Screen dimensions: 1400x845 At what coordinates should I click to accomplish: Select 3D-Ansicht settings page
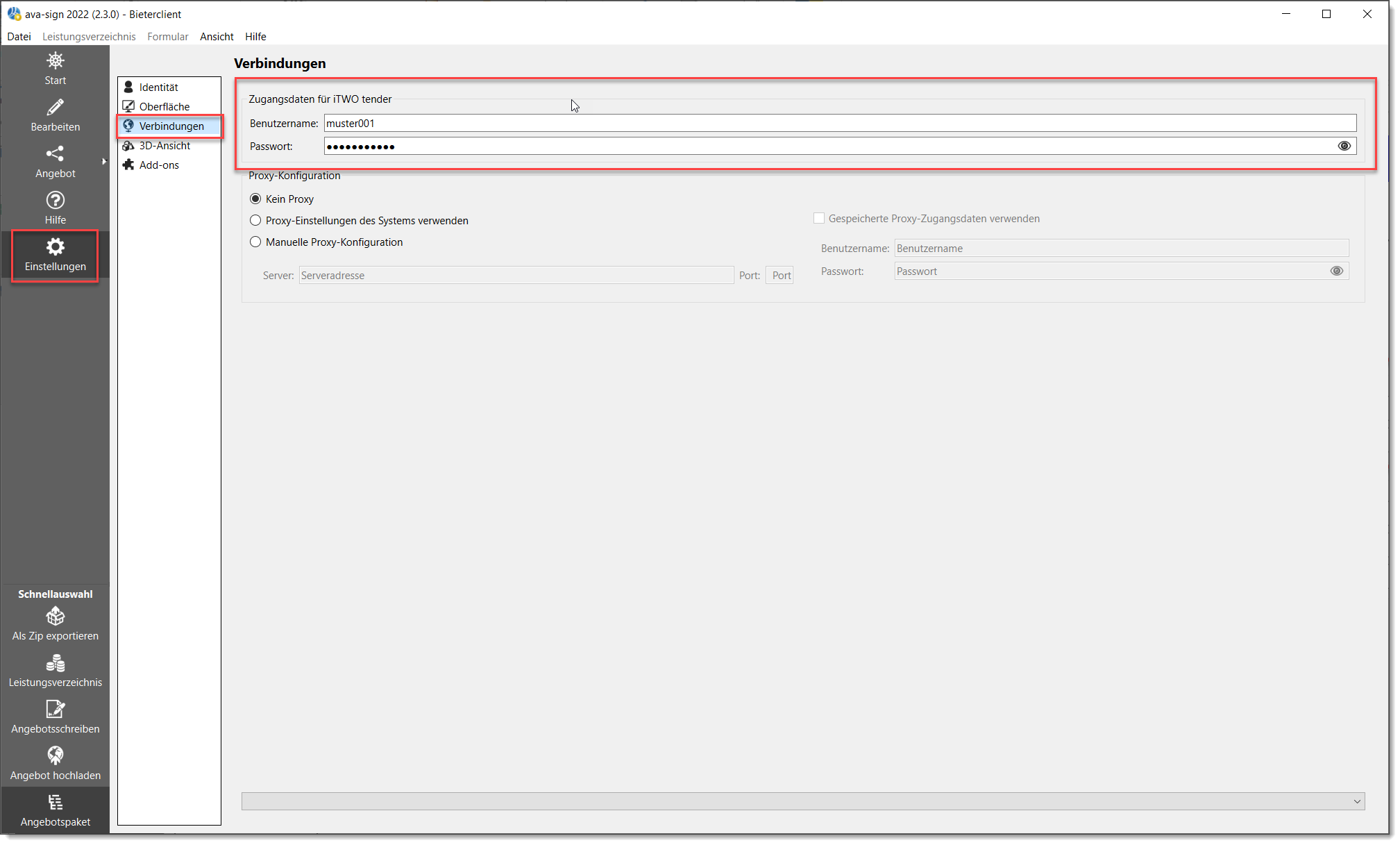169,145
